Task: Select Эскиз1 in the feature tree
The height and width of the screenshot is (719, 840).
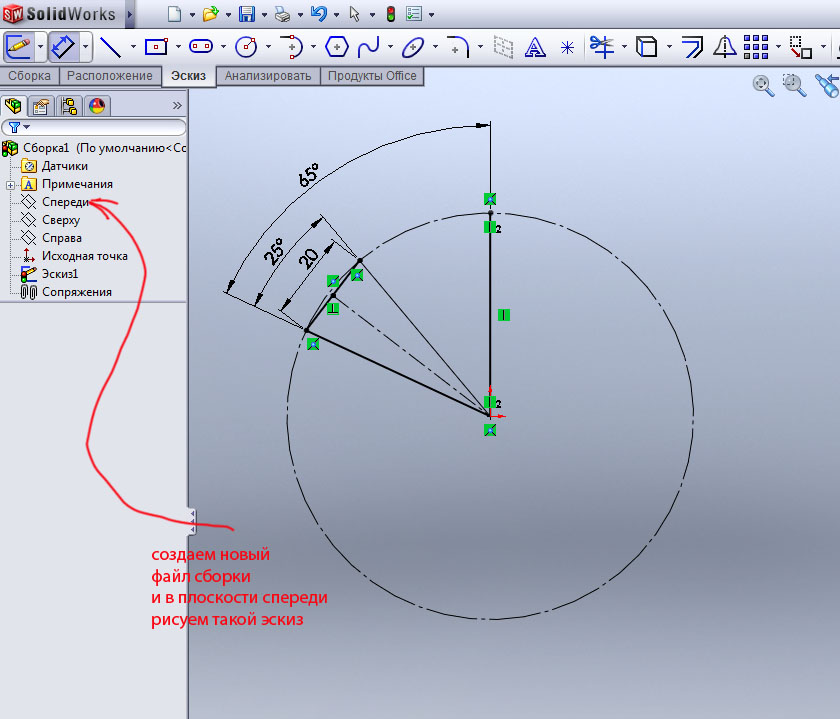Action: pyautogui.click(x=59, y=274)
